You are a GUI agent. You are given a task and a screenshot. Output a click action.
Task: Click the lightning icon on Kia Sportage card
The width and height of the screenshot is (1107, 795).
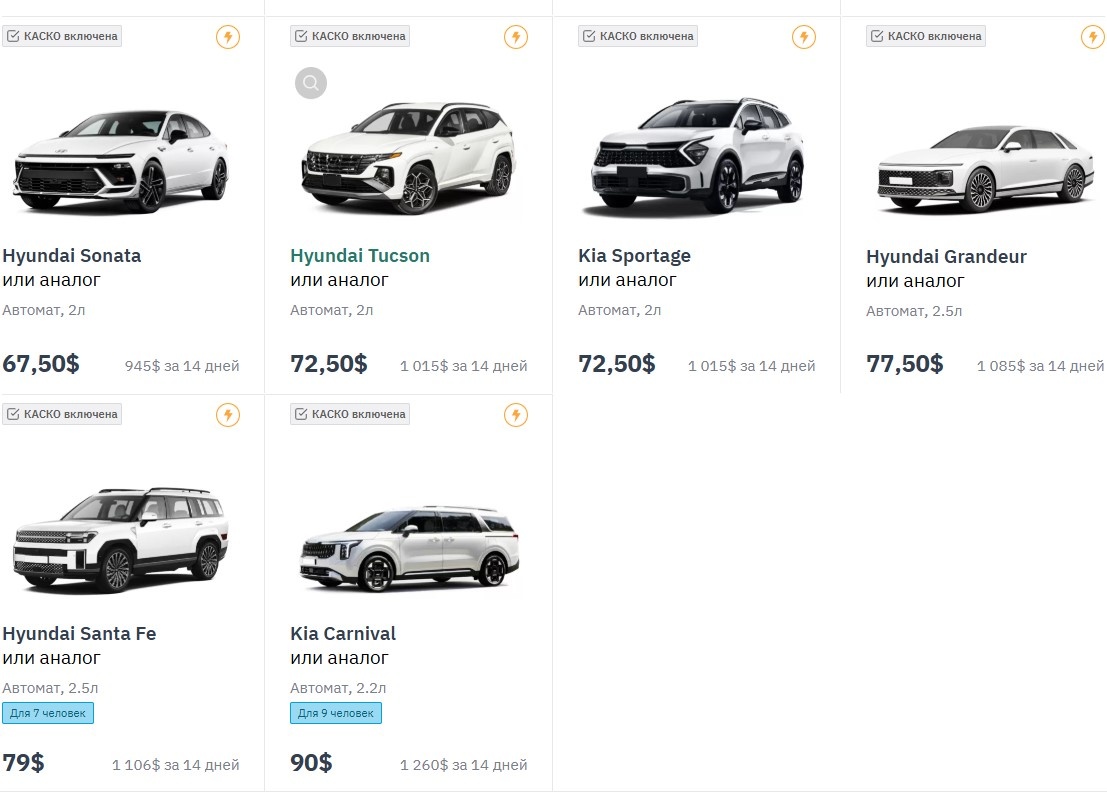(x=804, y=36)
